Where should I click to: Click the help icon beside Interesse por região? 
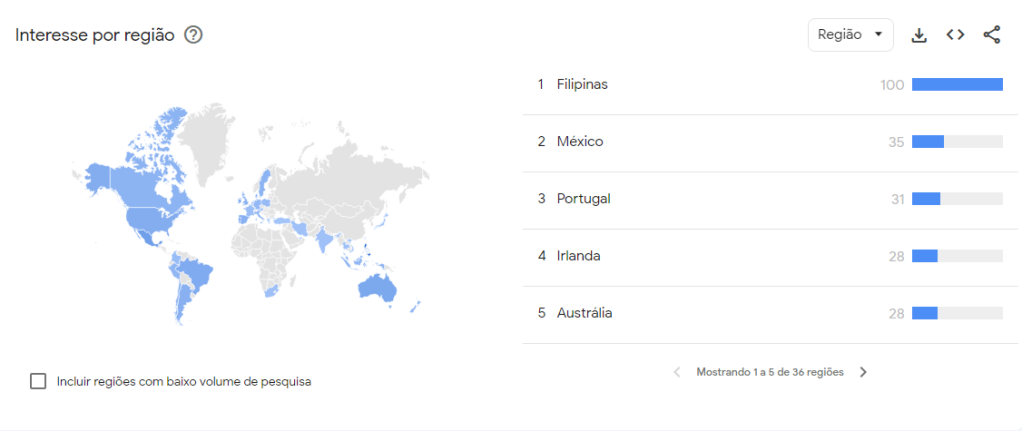pyautogui.click(x=194, y=35)
